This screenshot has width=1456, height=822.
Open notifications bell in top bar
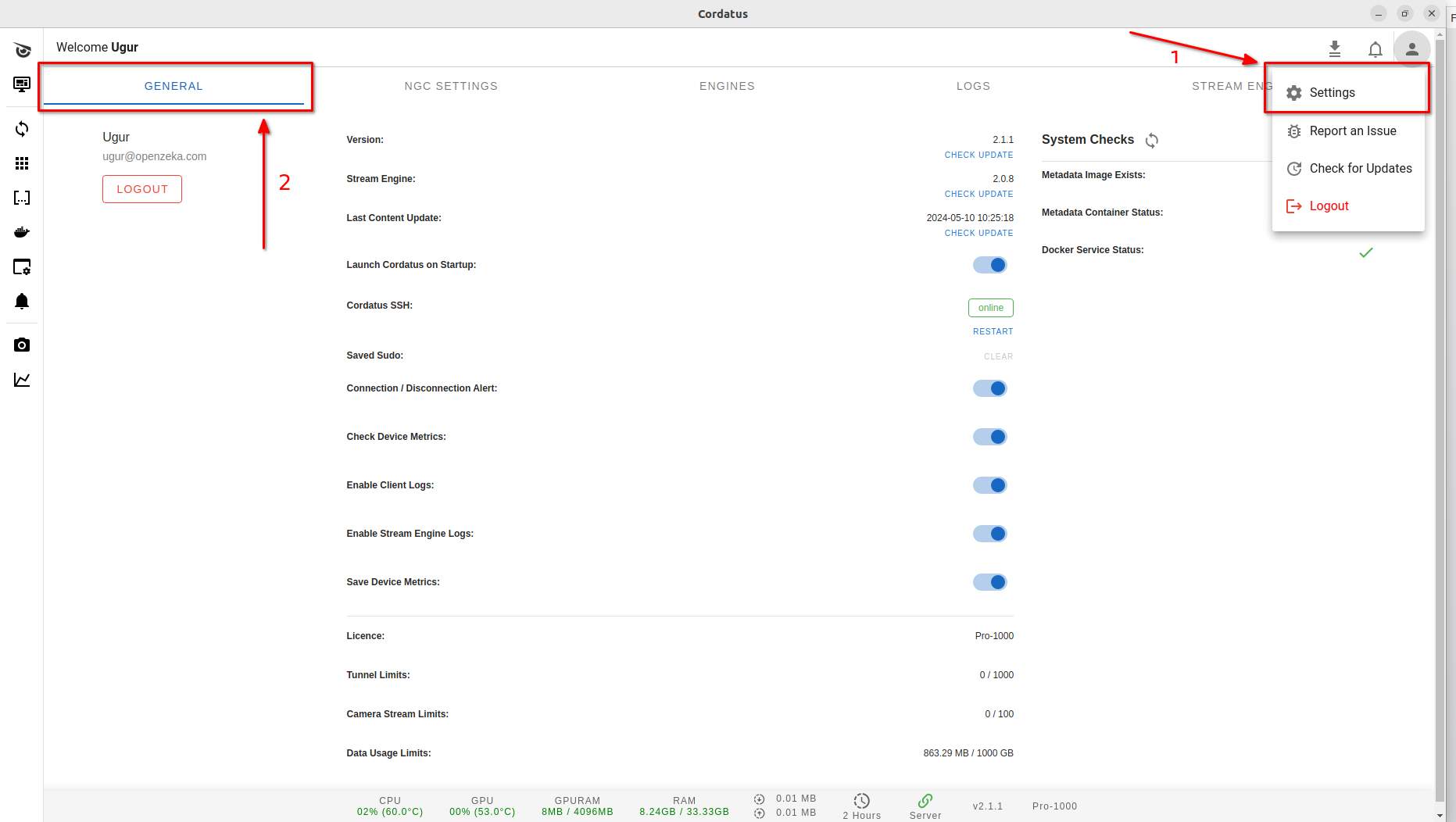1376,49
